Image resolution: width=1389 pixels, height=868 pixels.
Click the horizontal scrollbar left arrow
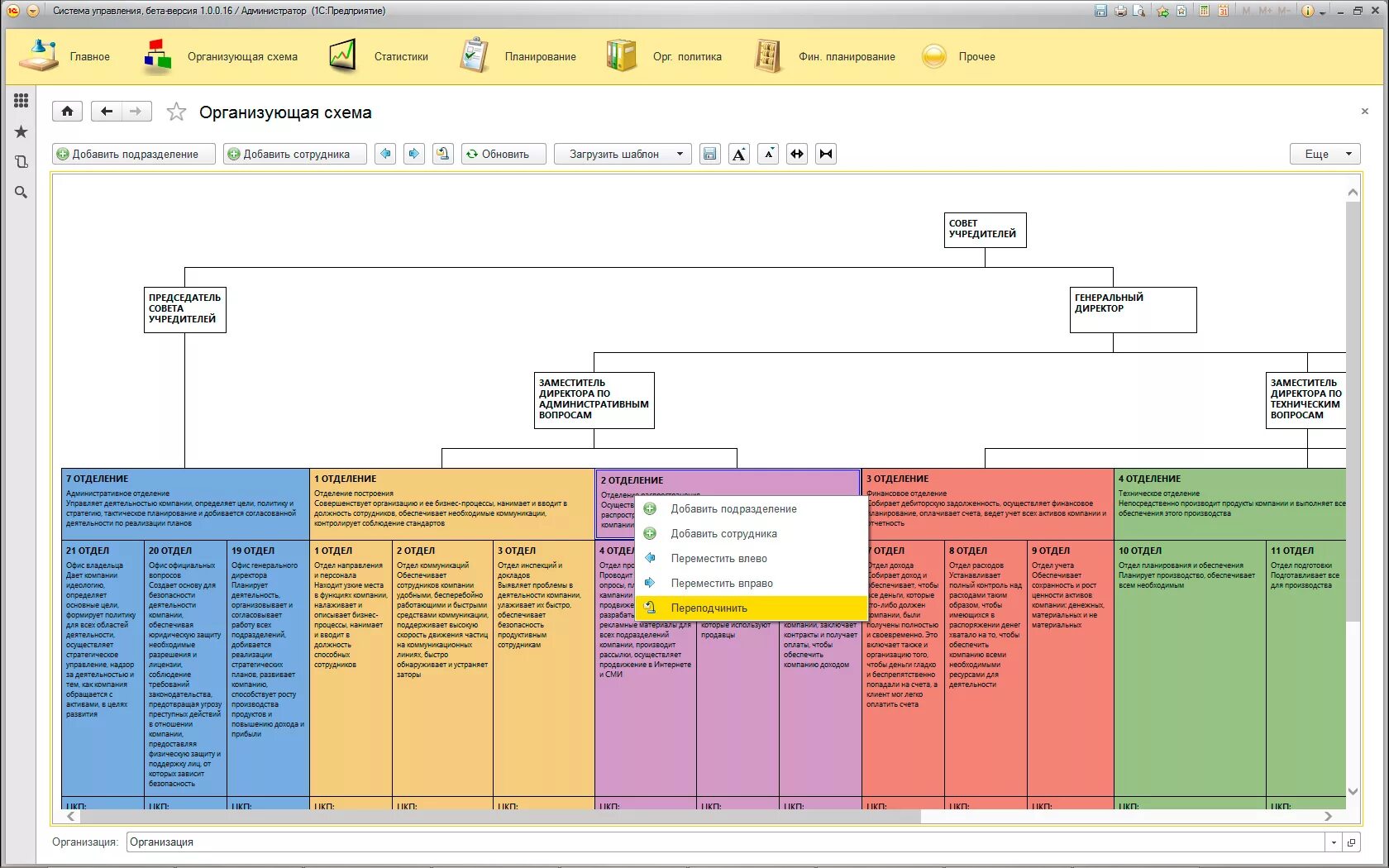[x=71, y=816]
